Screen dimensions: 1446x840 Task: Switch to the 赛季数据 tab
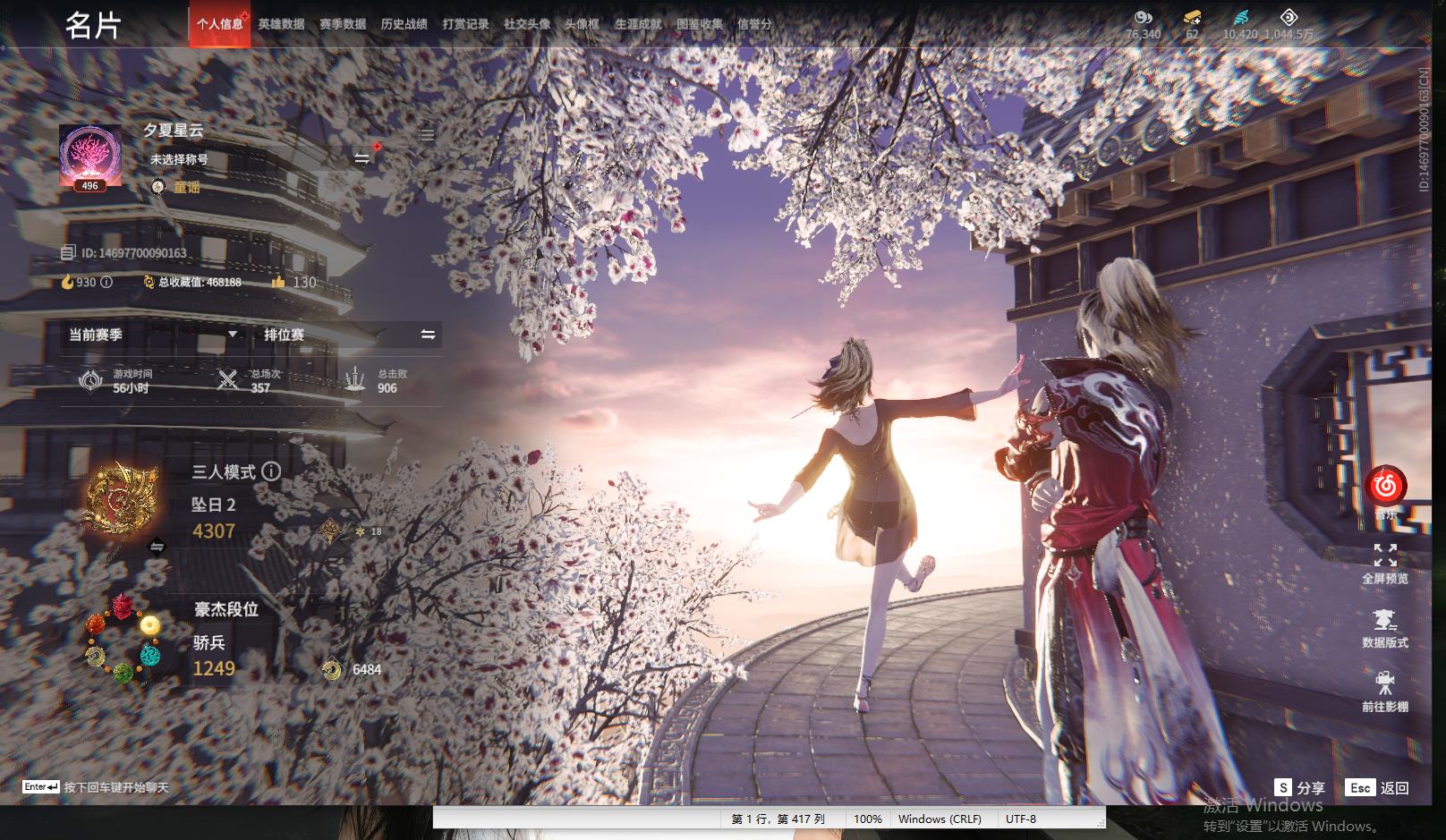pyautogui.click(x=343, y=24)
